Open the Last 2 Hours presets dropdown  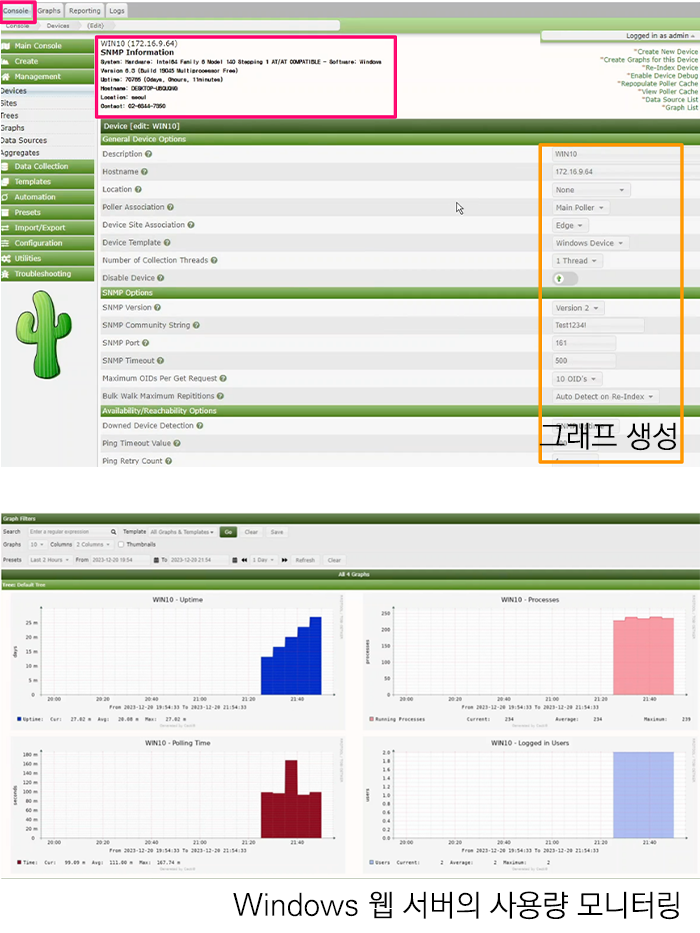pos(49,560)
